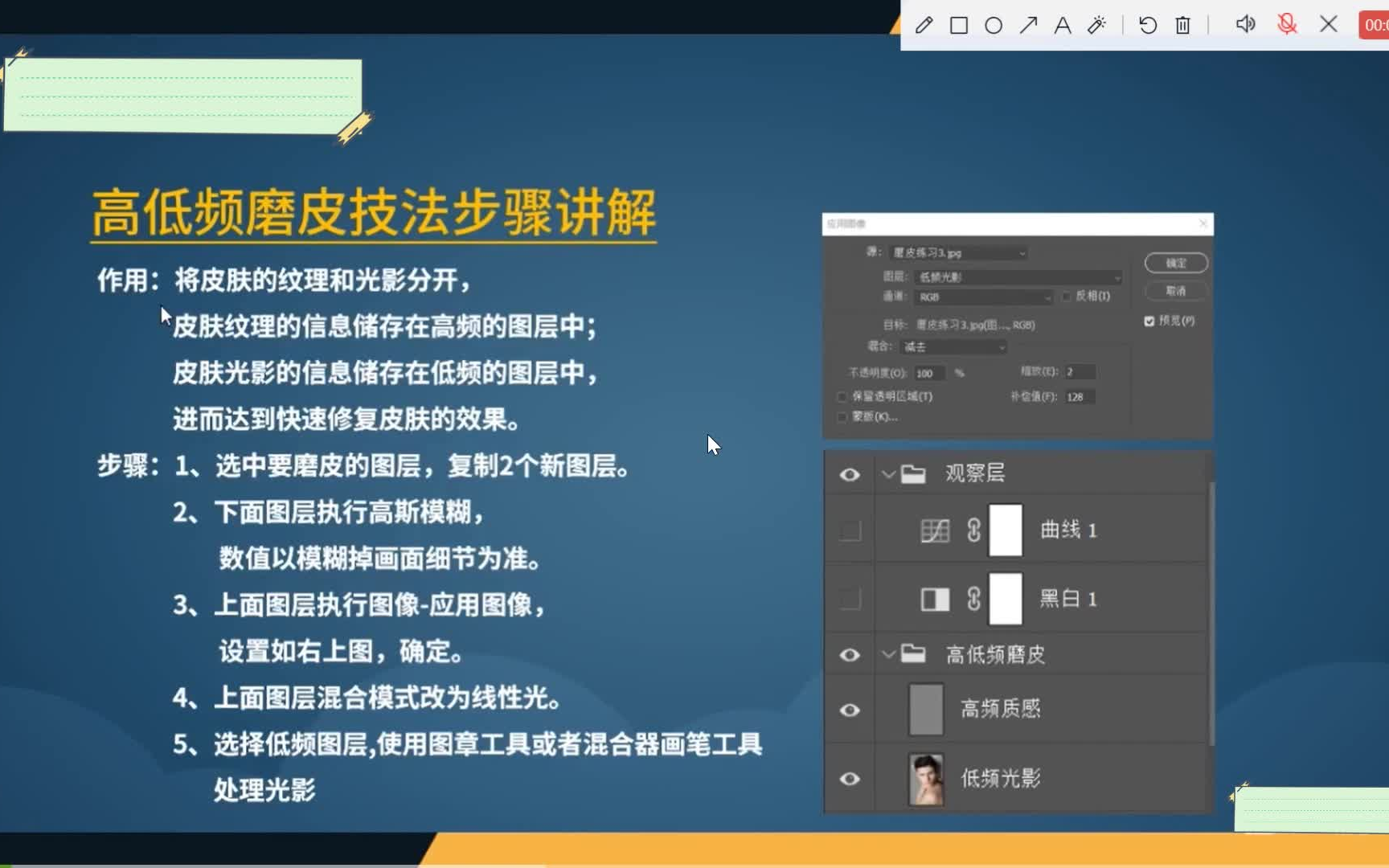The height and width of the screenshot is (868, 1389).
Task: Toggle the system speaker audio icon
Action: pos(1245,24)
